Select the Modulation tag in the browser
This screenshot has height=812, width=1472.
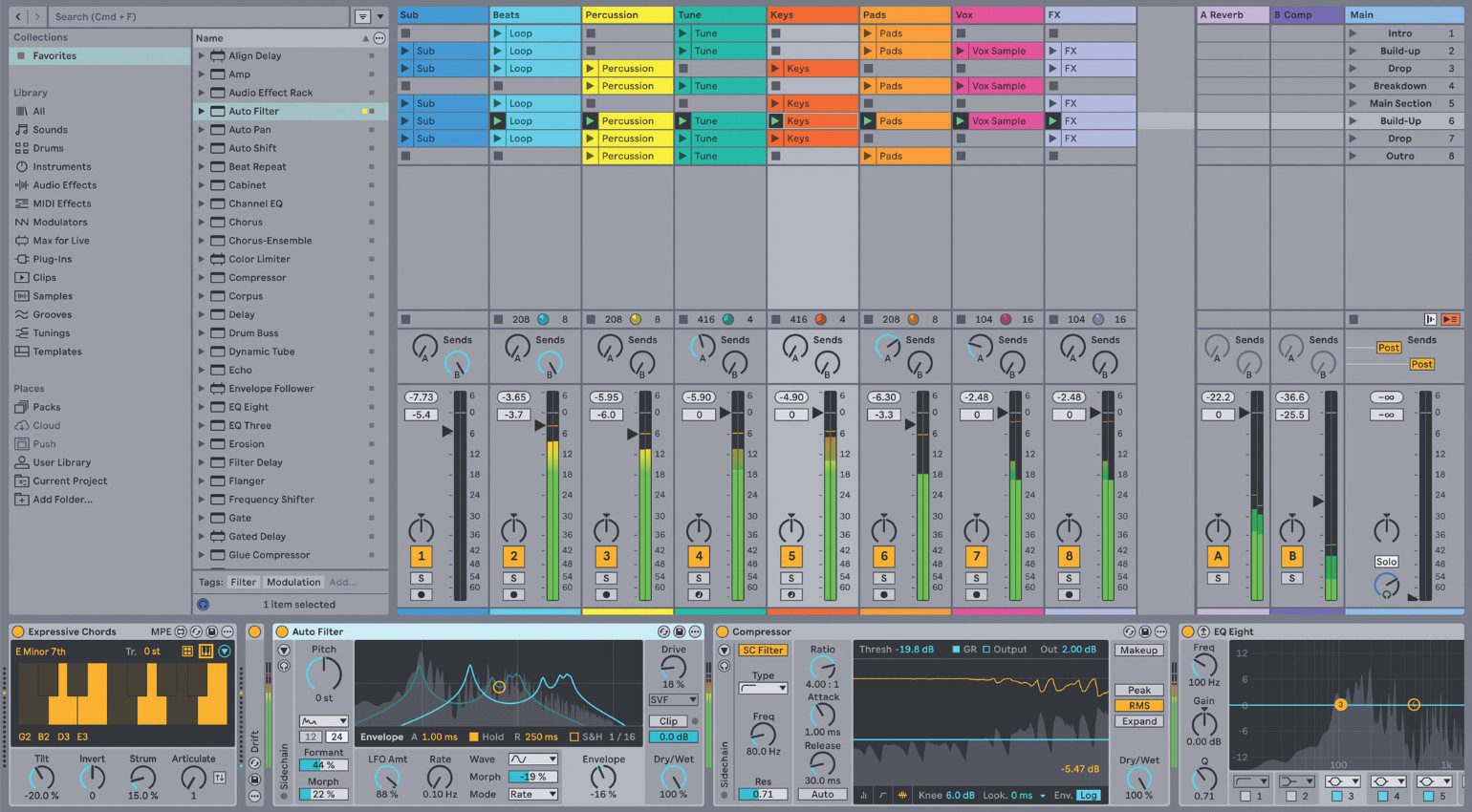(293, 582)
